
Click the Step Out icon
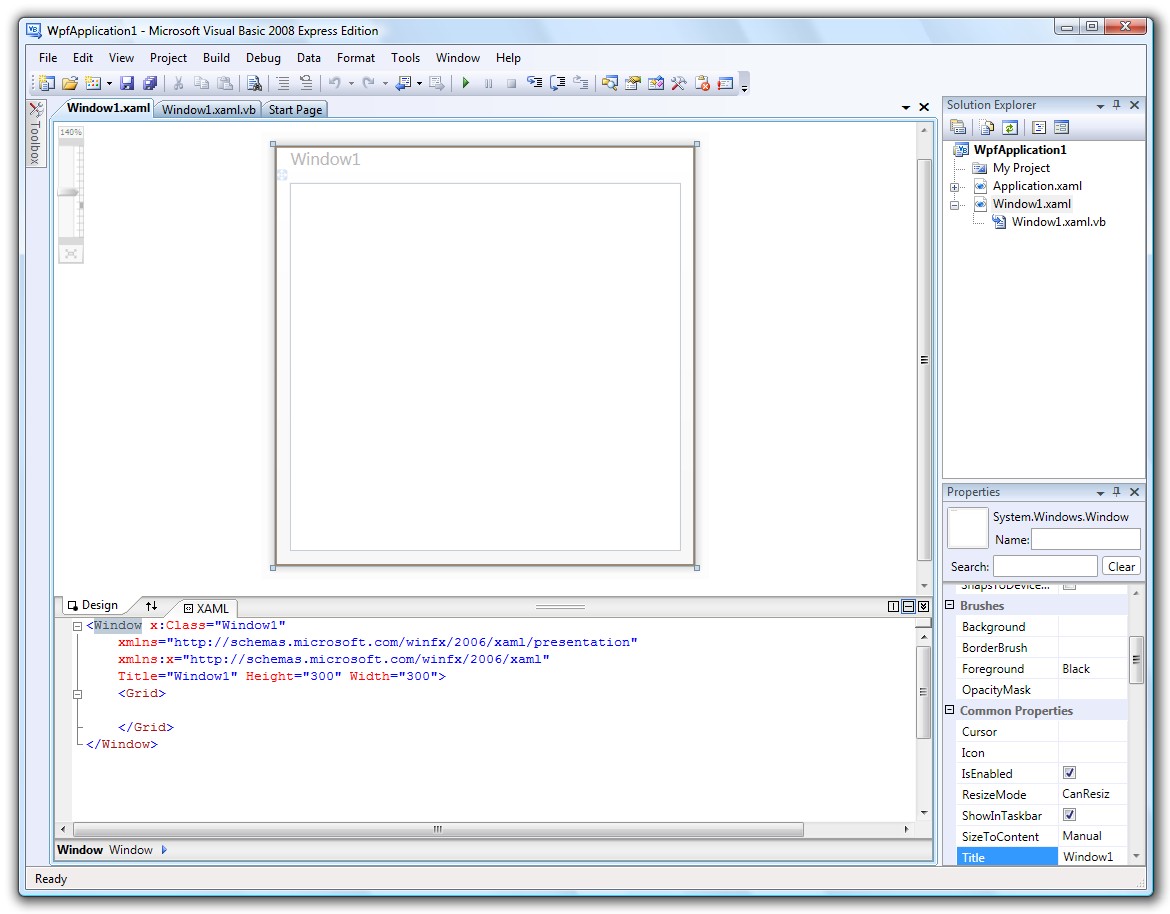point(581,84)
